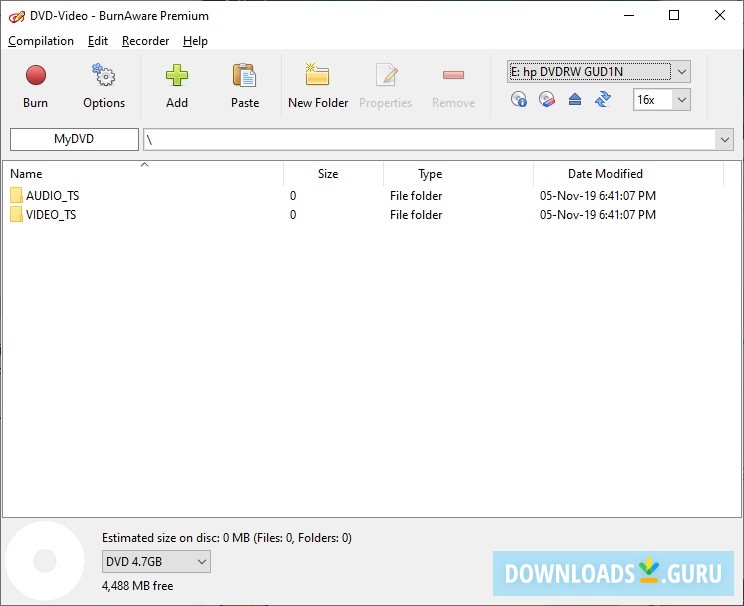This screenshot has height=606, width=744.
Task: Eject the disc tray
Action: point(575,100)
